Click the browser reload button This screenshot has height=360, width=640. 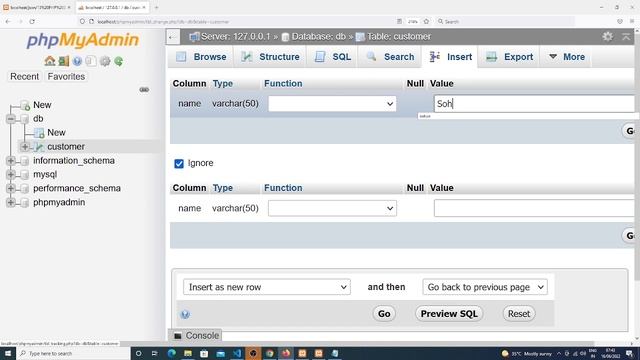coord(32,21)
